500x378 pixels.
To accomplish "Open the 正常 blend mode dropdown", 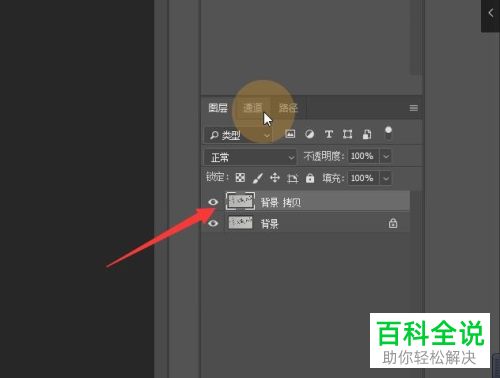I will [250, 157].
